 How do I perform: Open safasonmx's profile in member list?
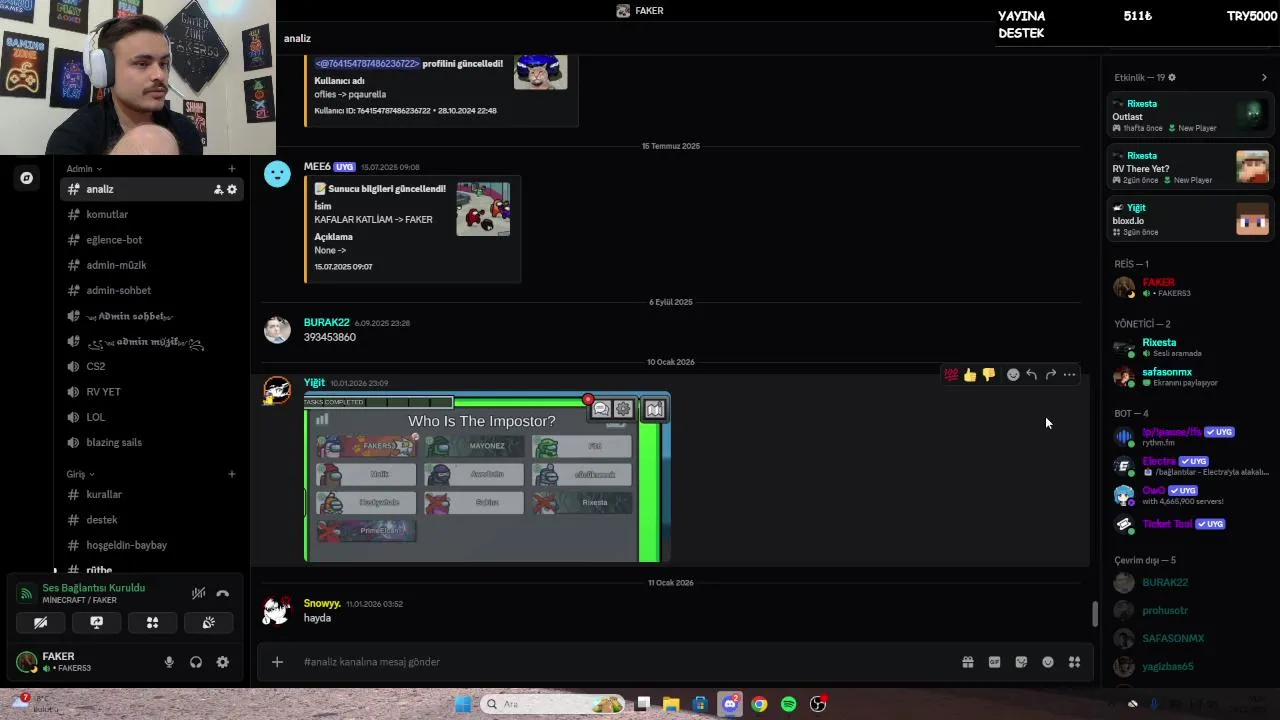1190,377
